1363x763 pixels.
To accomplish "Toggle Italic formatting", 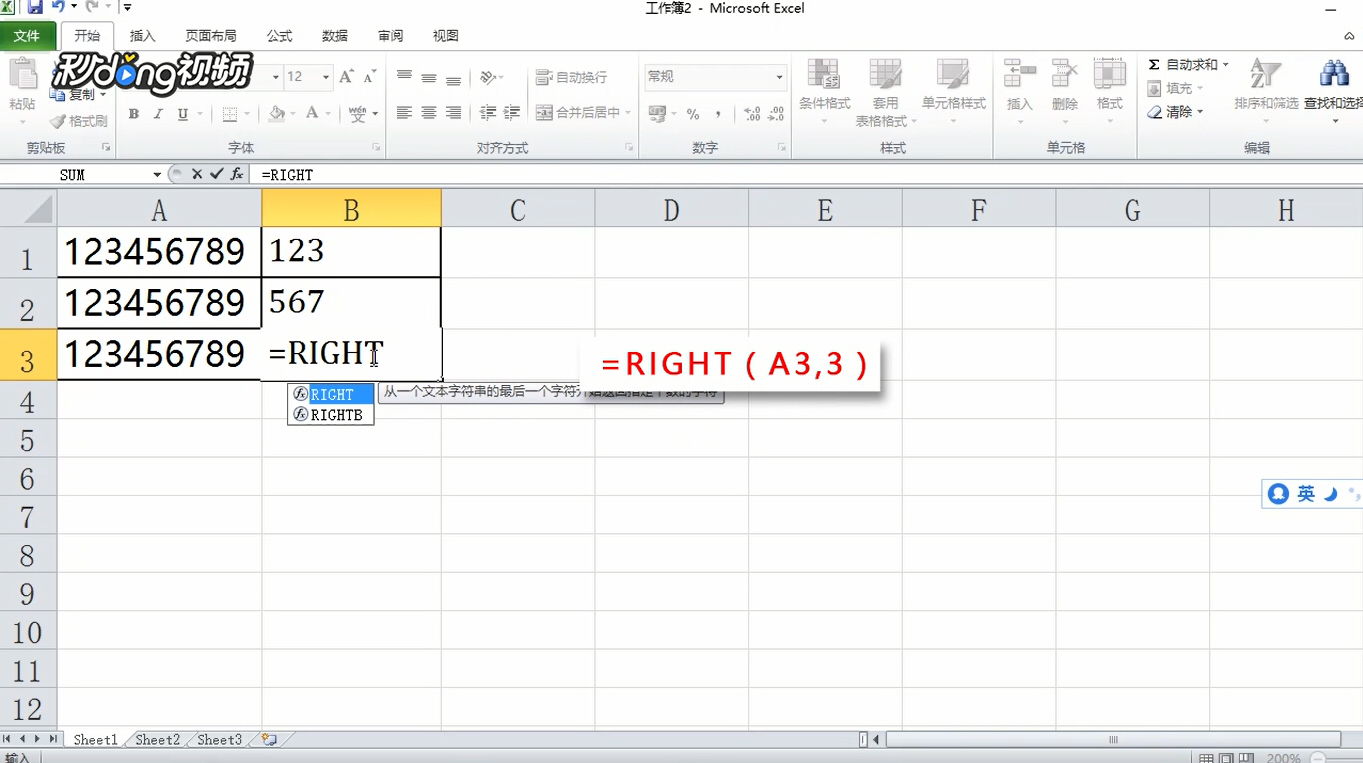I will coord(158,114).
